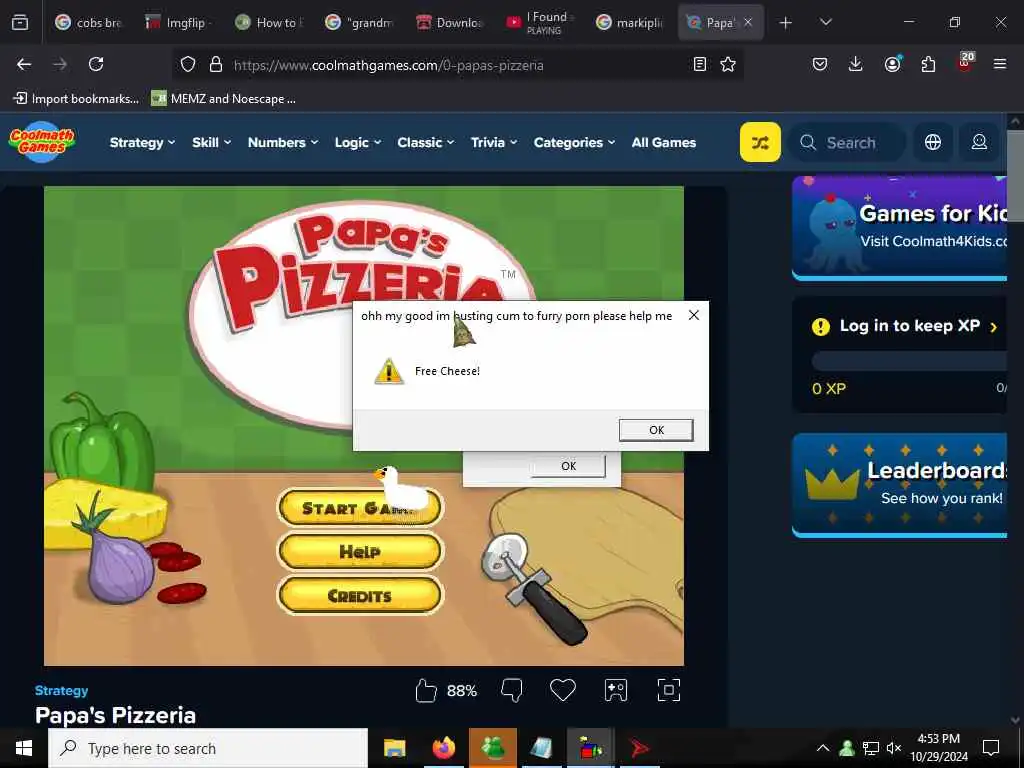The image size is (1024, 768).
Task: Open the user profile icon on Coolmath
Action: (x=979, y=142)
